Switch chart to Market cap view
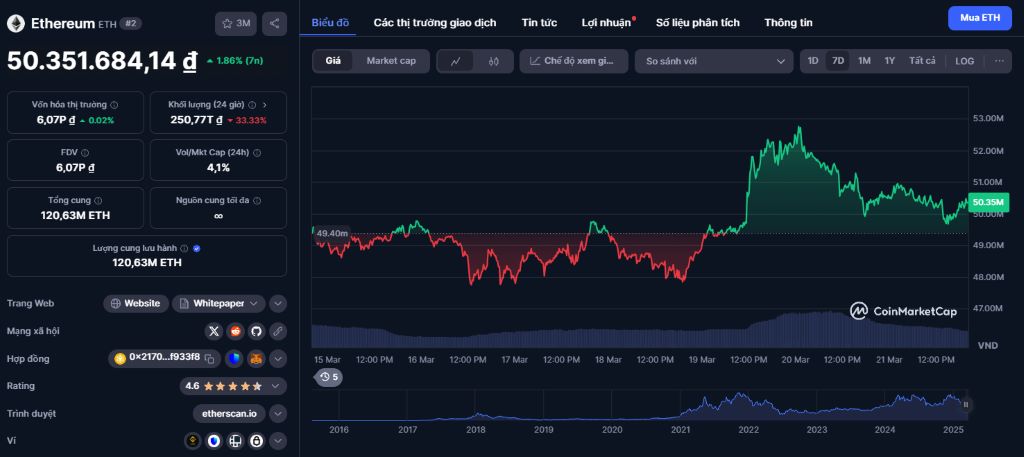Viewport: 1024px width, 457px height. click(x=391, y=61)
